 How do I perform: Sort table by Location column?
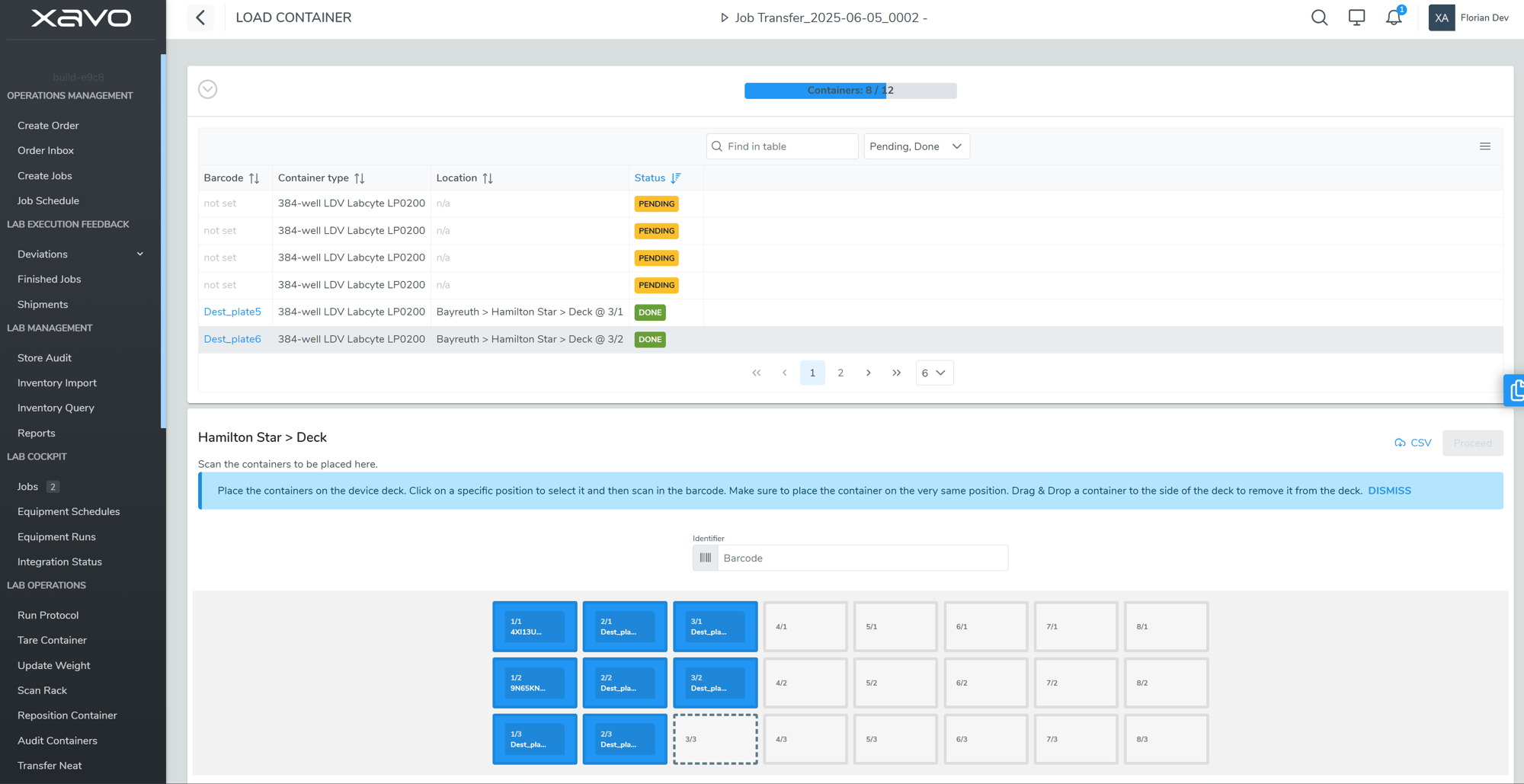488,178
